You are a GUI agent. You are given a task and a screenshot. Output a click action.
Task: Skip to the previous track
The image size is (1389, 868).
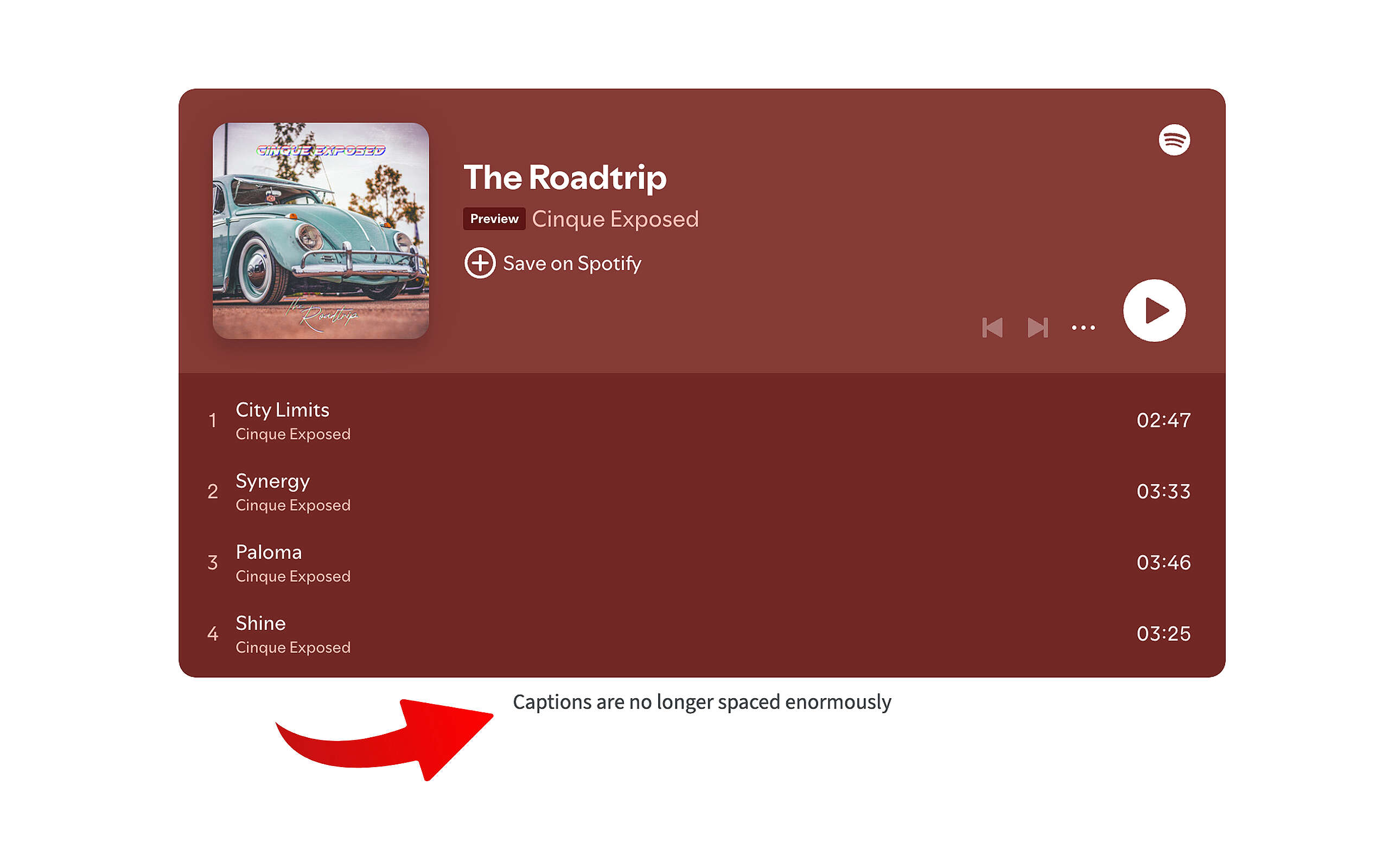(992, 328)
